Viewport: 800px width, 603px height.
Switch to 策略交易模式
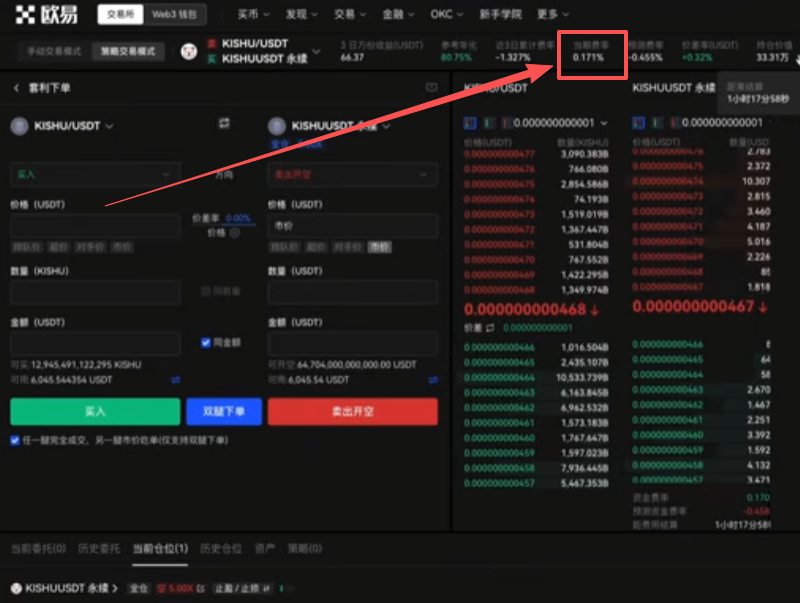128,51
